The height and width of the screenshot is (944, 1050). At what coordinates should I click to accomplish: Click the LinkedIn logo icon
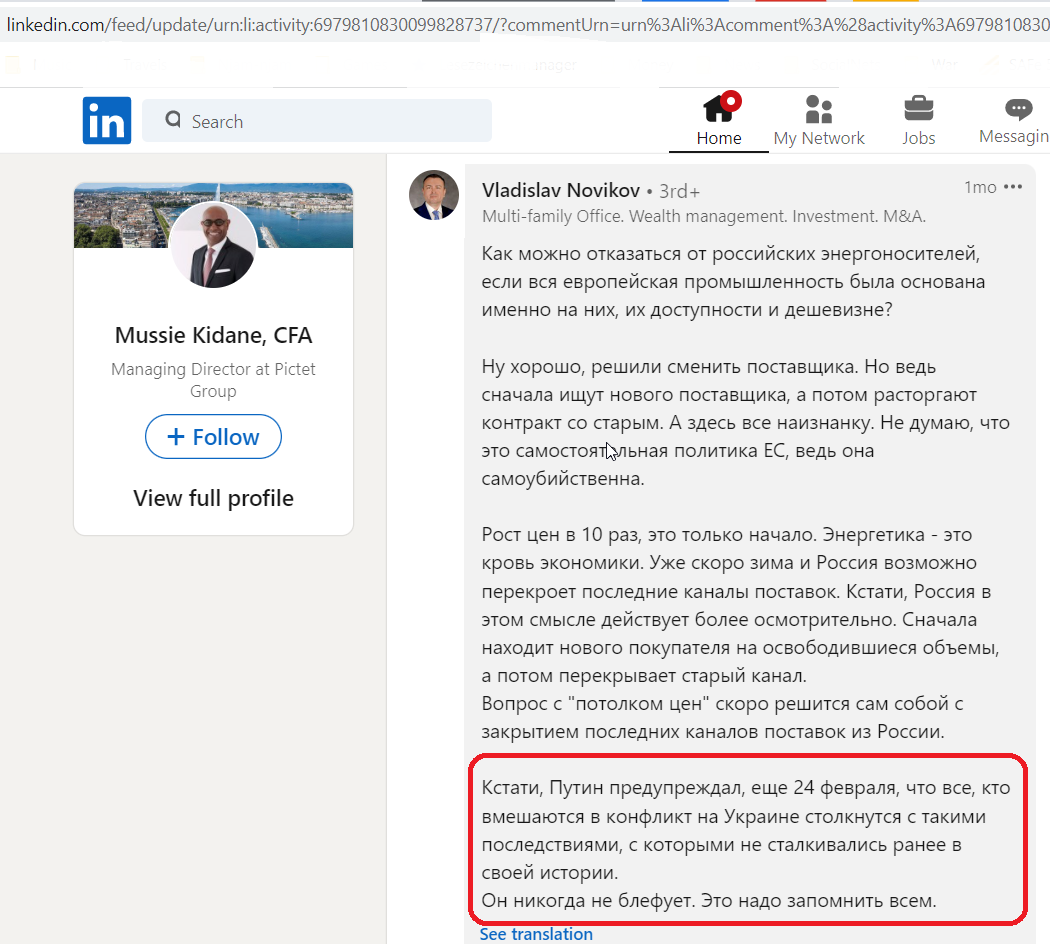107,121
